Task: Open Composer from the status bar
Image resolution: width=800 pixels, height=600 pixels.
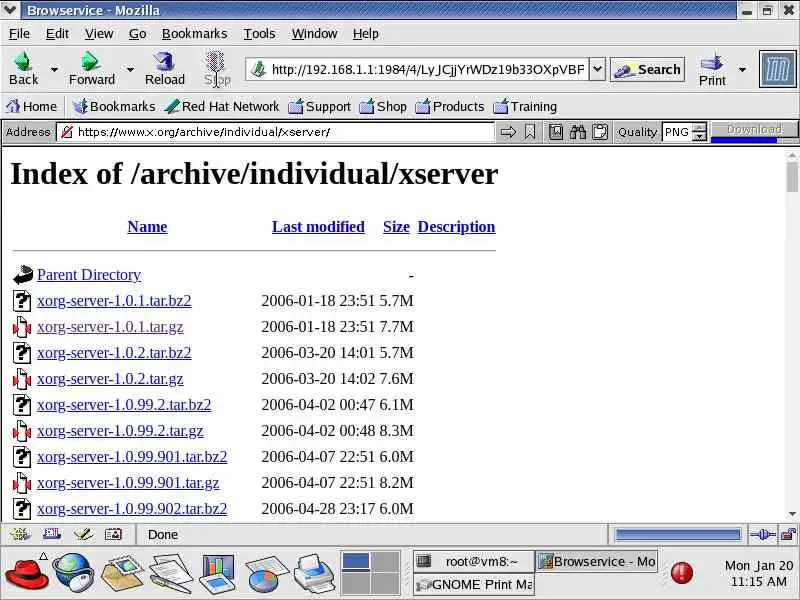Action: point(83,534)
